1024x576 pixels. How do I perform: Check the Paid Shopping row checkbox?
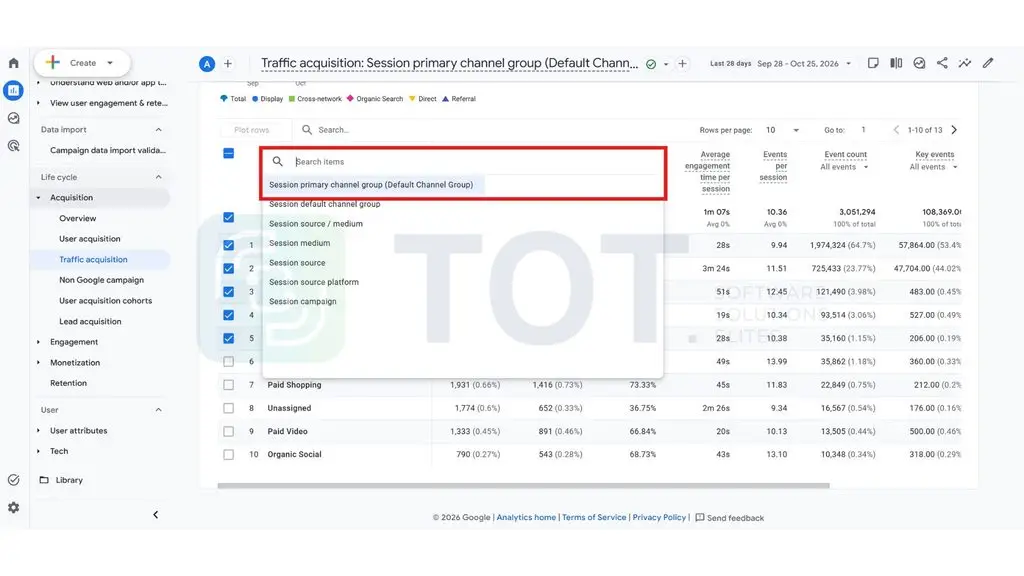point(229,385)
